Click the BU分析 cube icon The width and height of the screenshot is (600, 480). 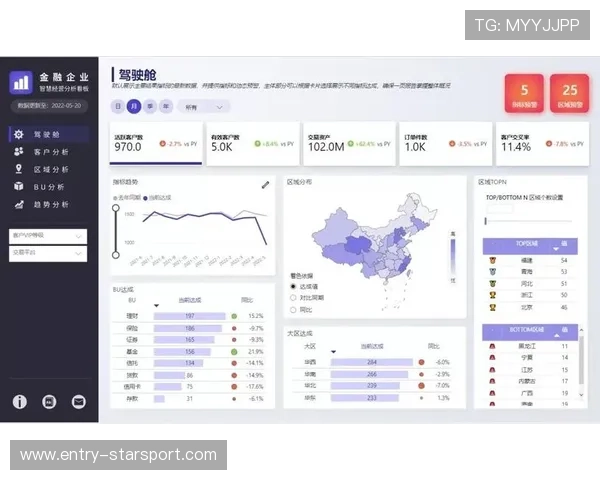[19, 187]
